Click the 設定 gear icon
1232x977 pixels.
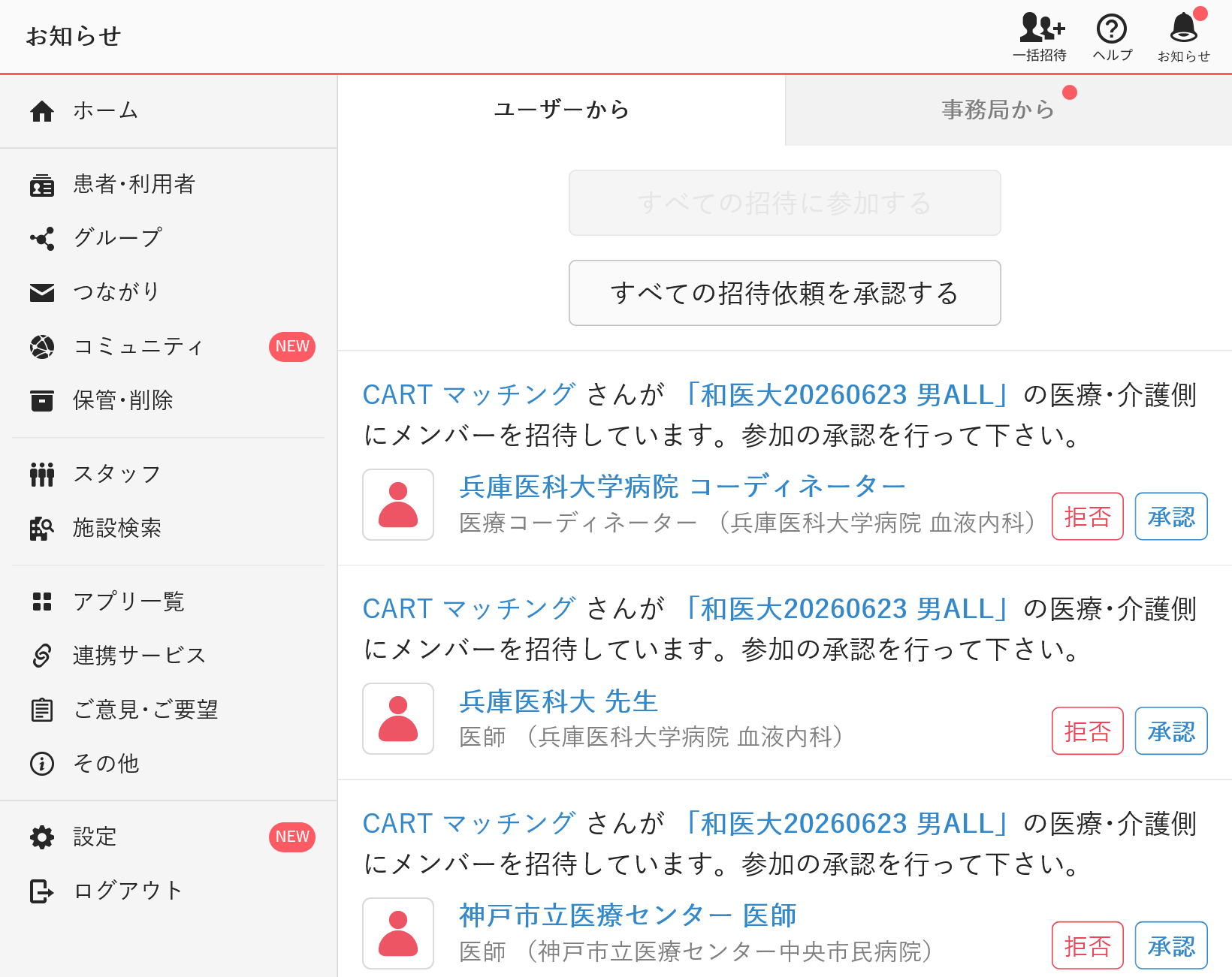pos(42,837)
